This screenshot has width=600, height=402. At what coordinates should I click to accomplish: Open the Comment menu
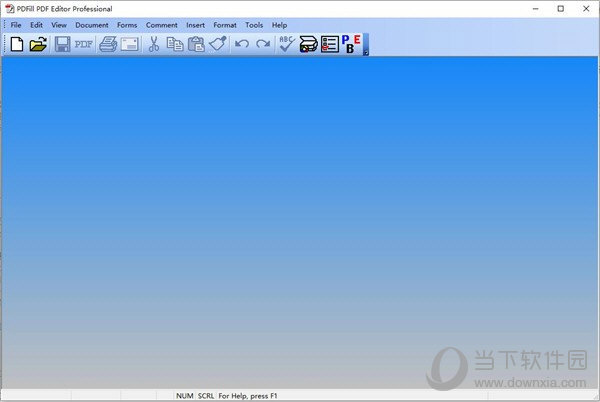click(x=161, y=25)
